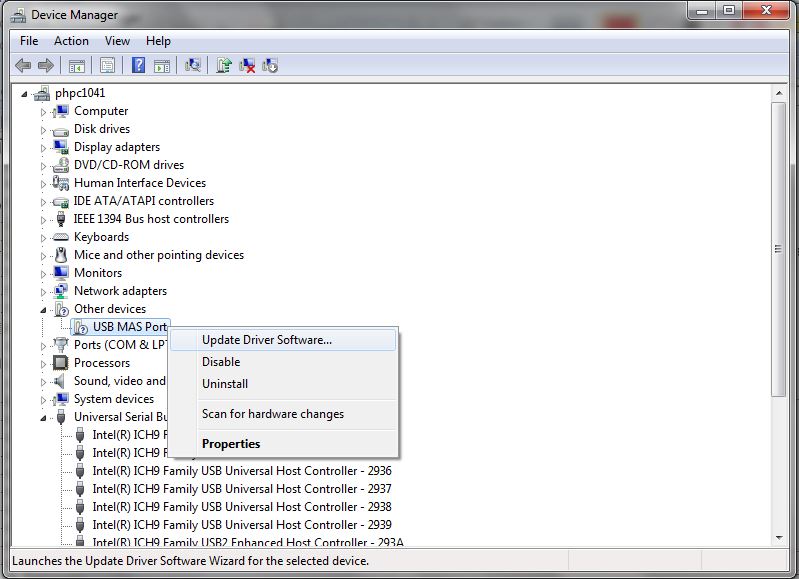This screenshot has height=579, width=799.
Task: Choose Disable in the context menu
Action: pos(283,362)
